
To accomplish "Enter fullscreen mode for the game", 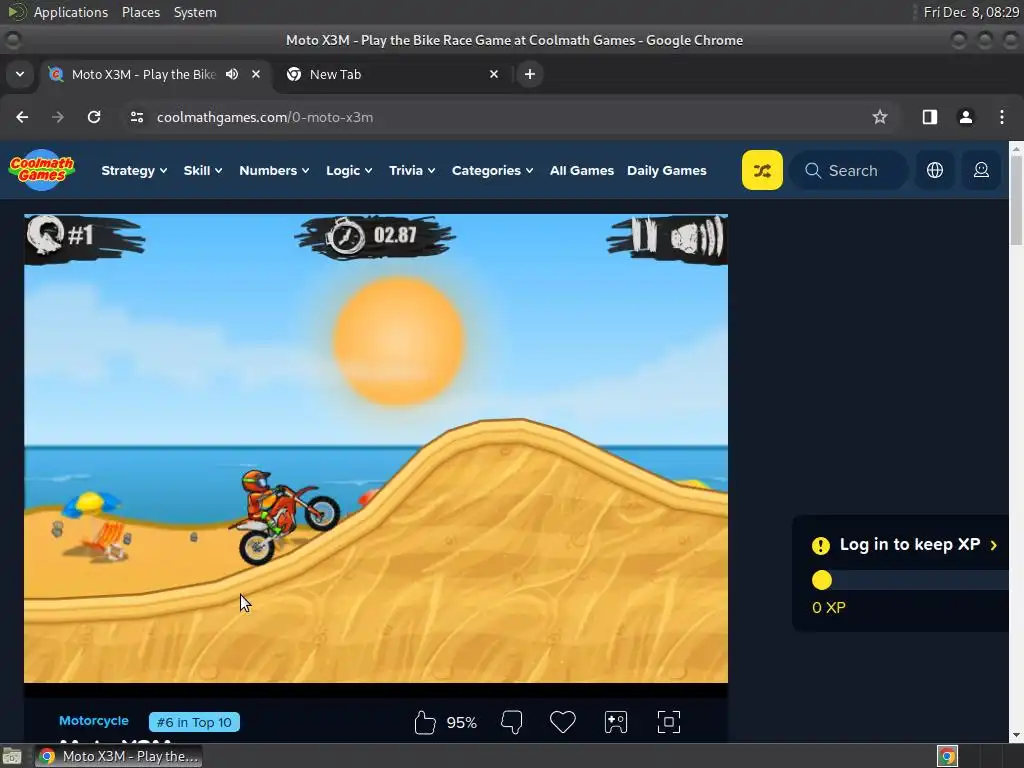I will coord(668,722).
